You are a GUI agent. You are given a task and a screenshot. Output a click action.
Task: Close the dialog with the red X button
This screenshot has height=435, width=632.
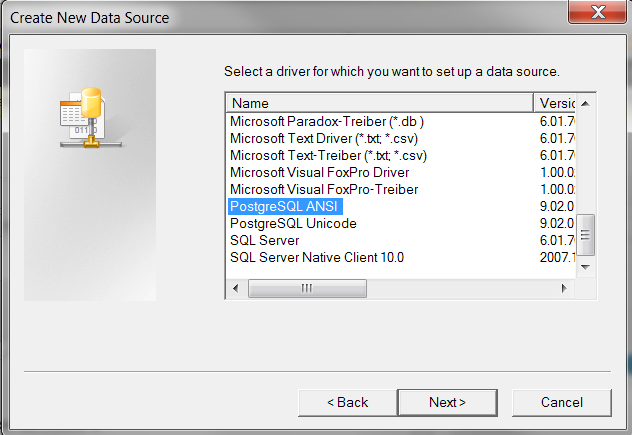click(x=598, y=12)
